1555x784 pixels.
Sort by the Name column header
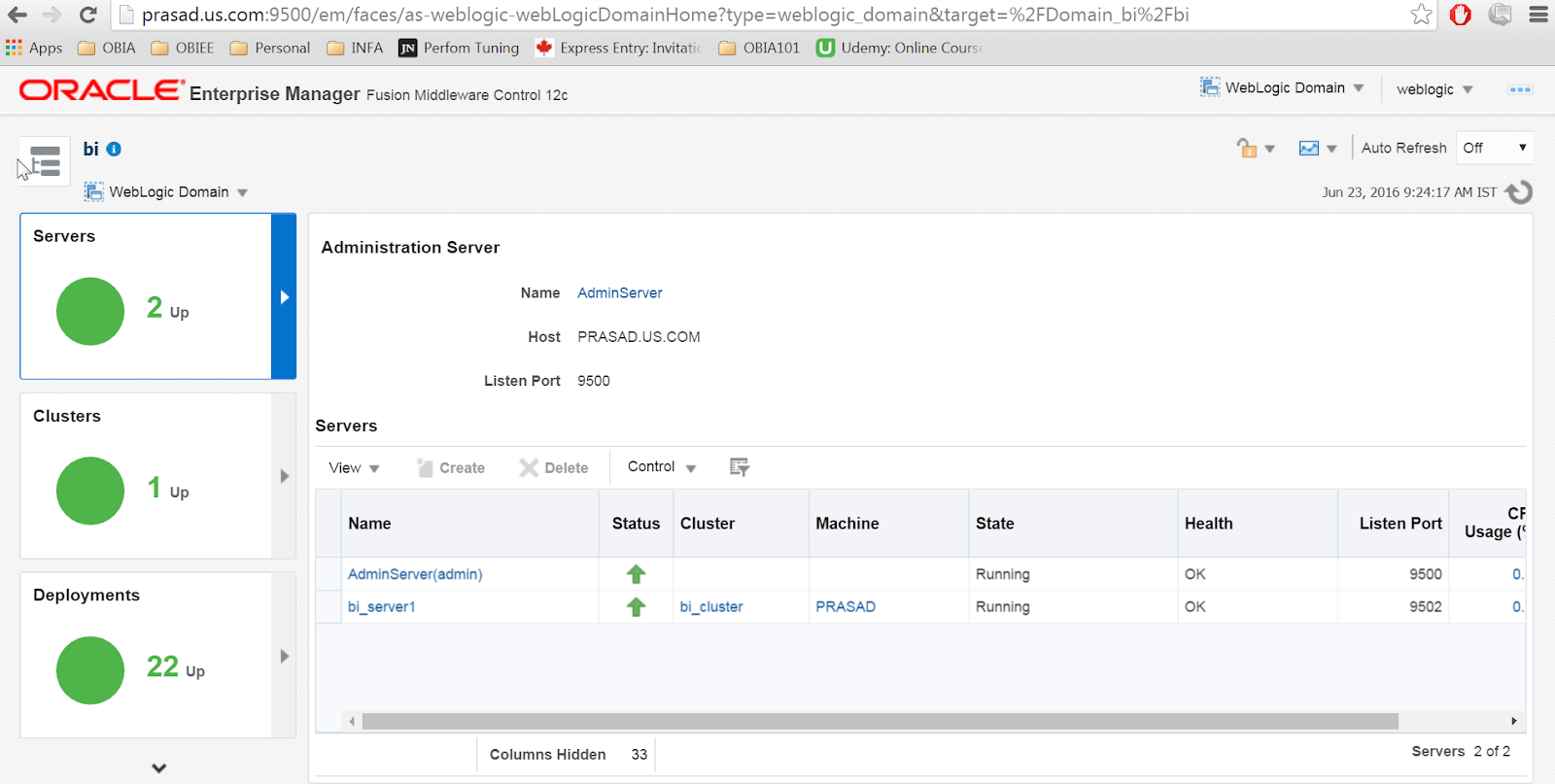469,524
